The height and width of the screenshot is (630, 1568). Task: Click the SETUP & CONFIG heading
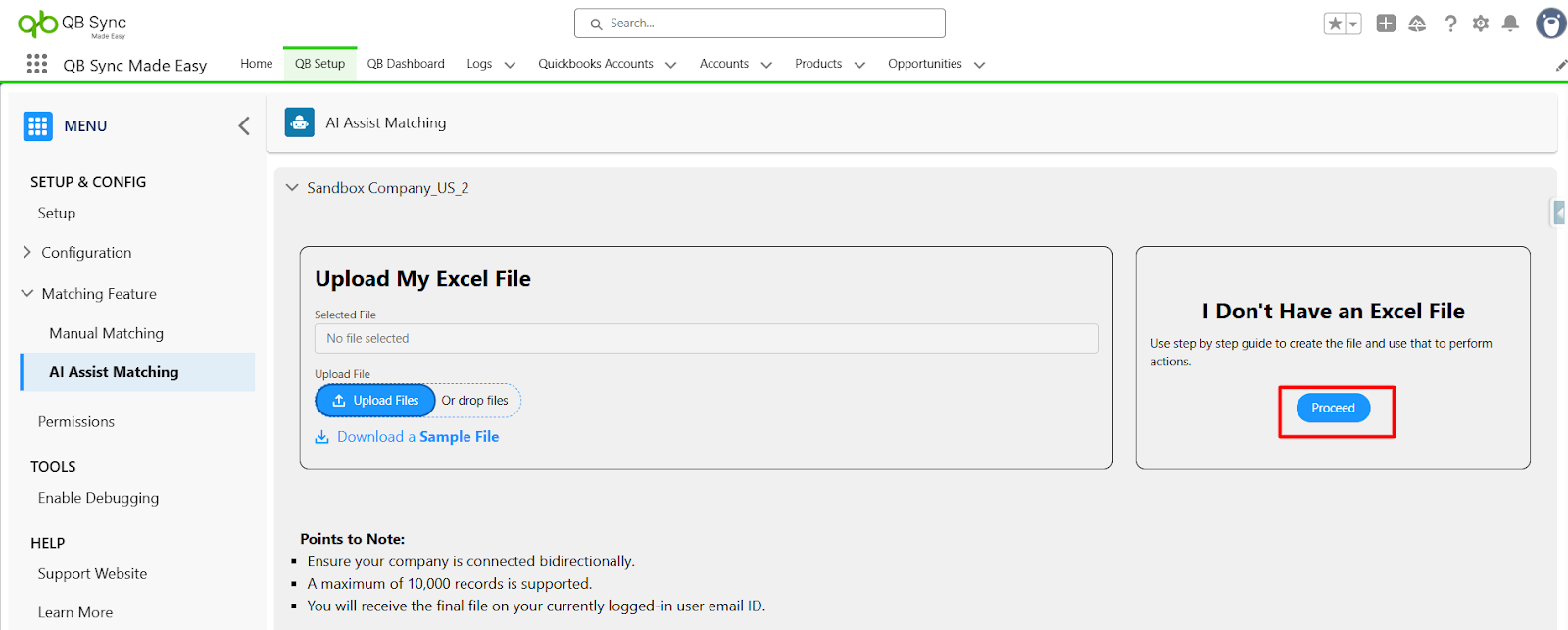click(x=88, y=182)
